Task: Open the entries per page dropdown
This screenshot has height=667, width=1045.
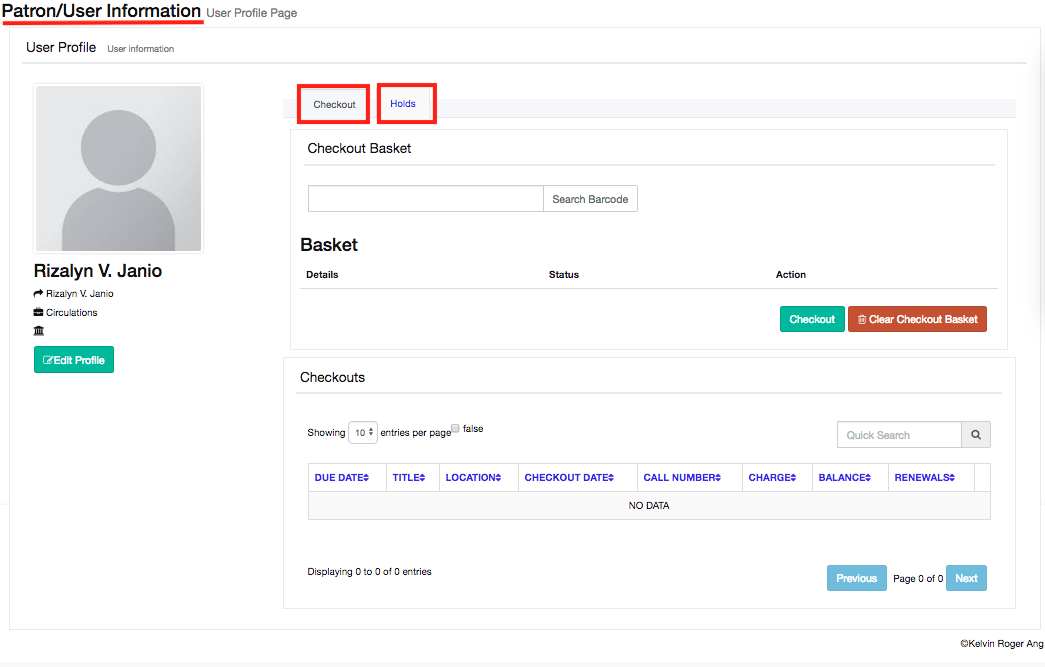Action: 363,433
